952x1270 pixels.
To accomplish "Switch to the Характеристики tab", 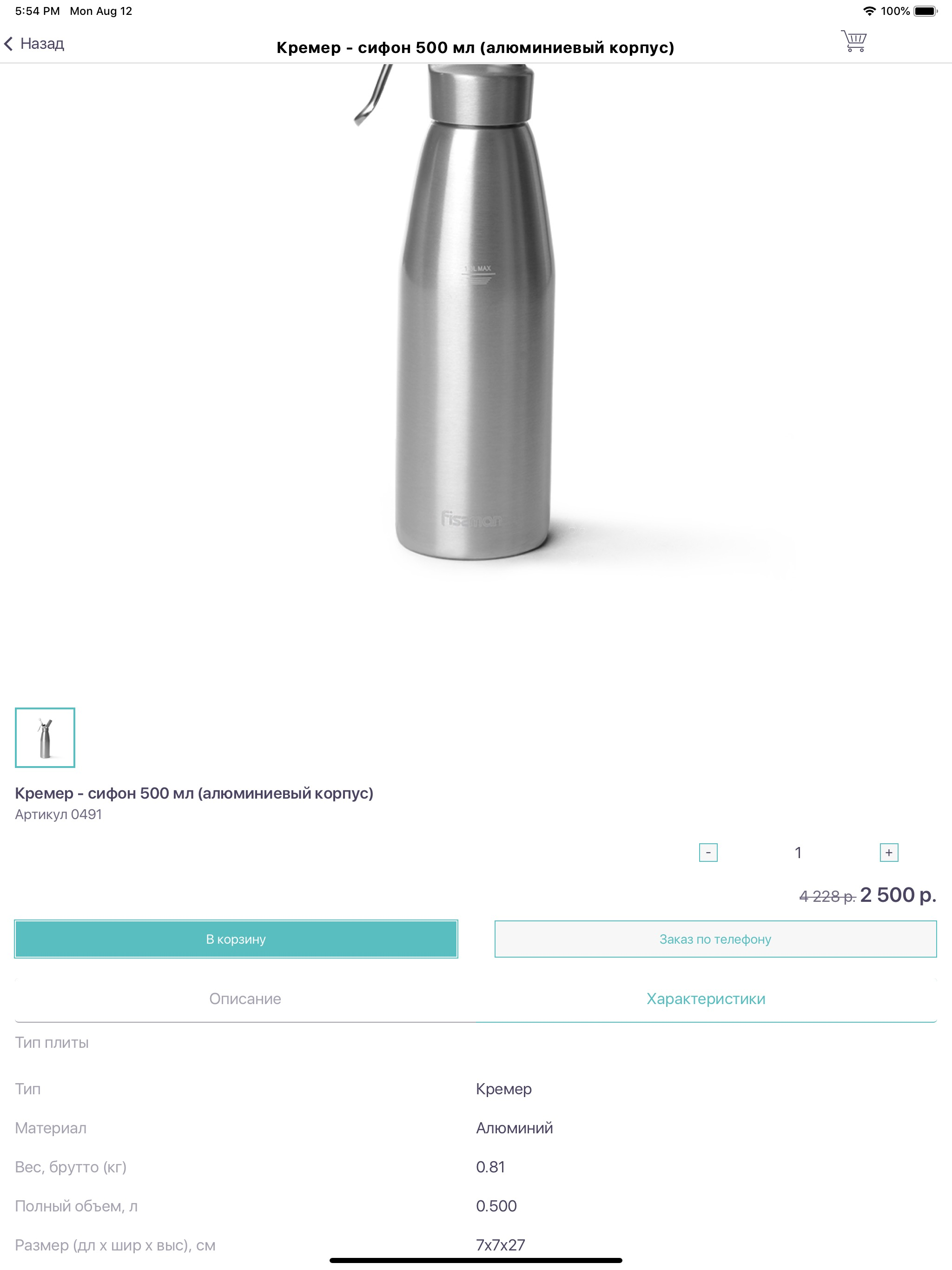I will [x=706, y=999].
